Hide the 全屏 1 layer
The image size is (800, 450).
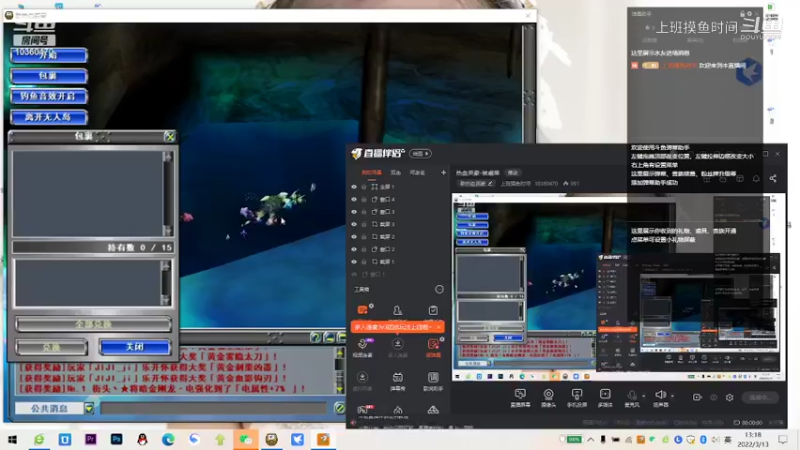(354, 187)
